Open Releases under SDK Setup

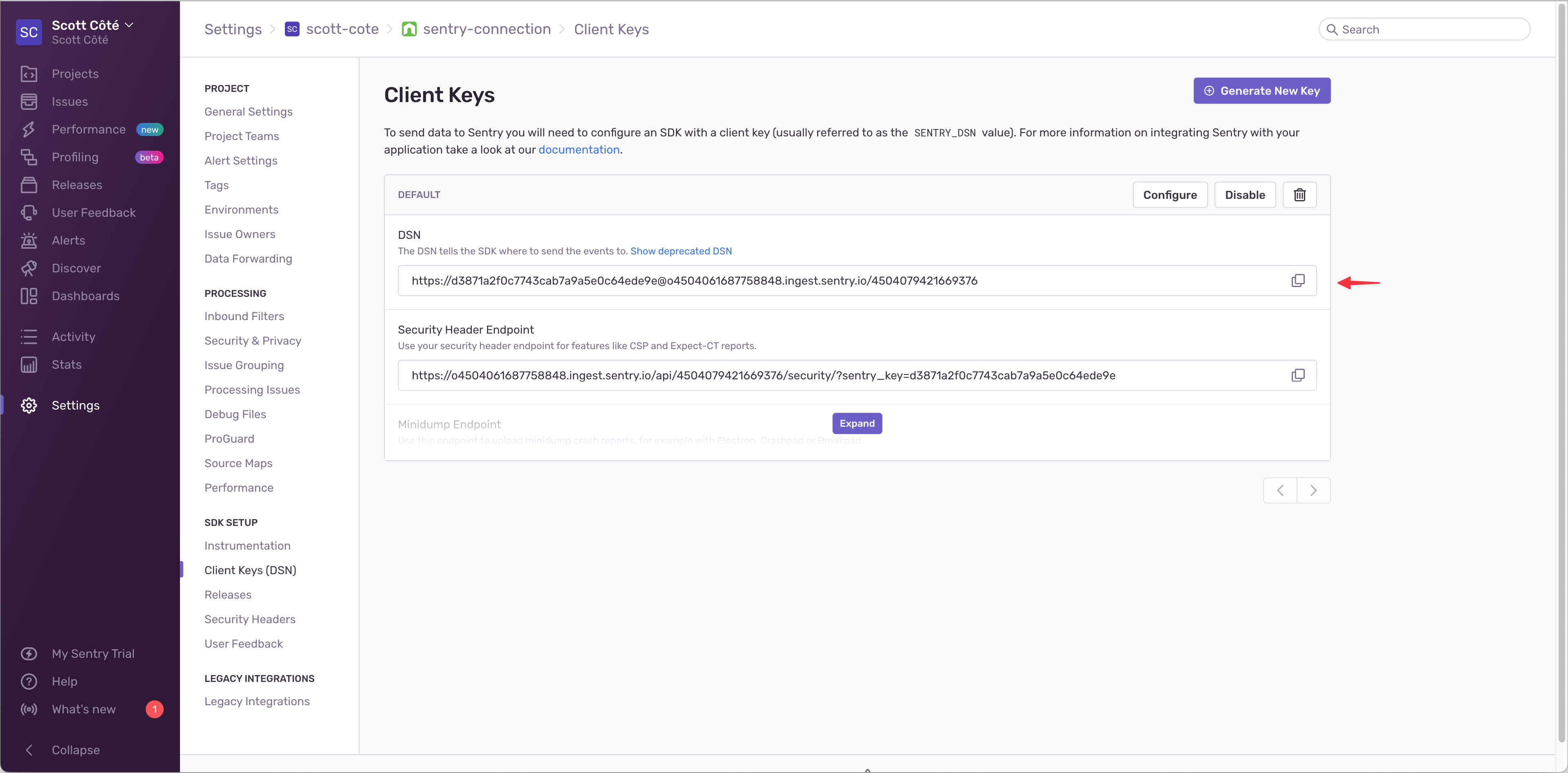pos(228,595)
